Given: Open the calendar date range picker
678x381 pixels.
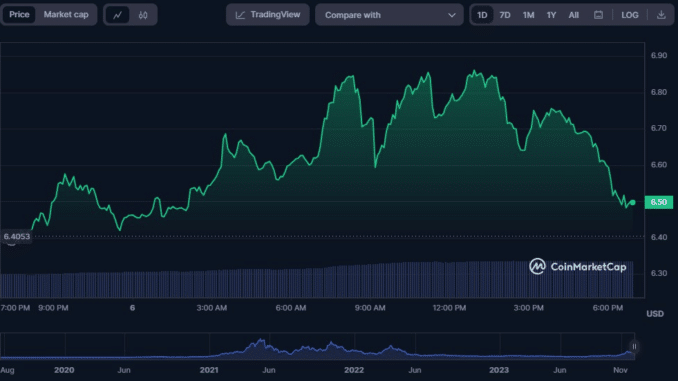Looking at the screenshot, I should 598,15.
